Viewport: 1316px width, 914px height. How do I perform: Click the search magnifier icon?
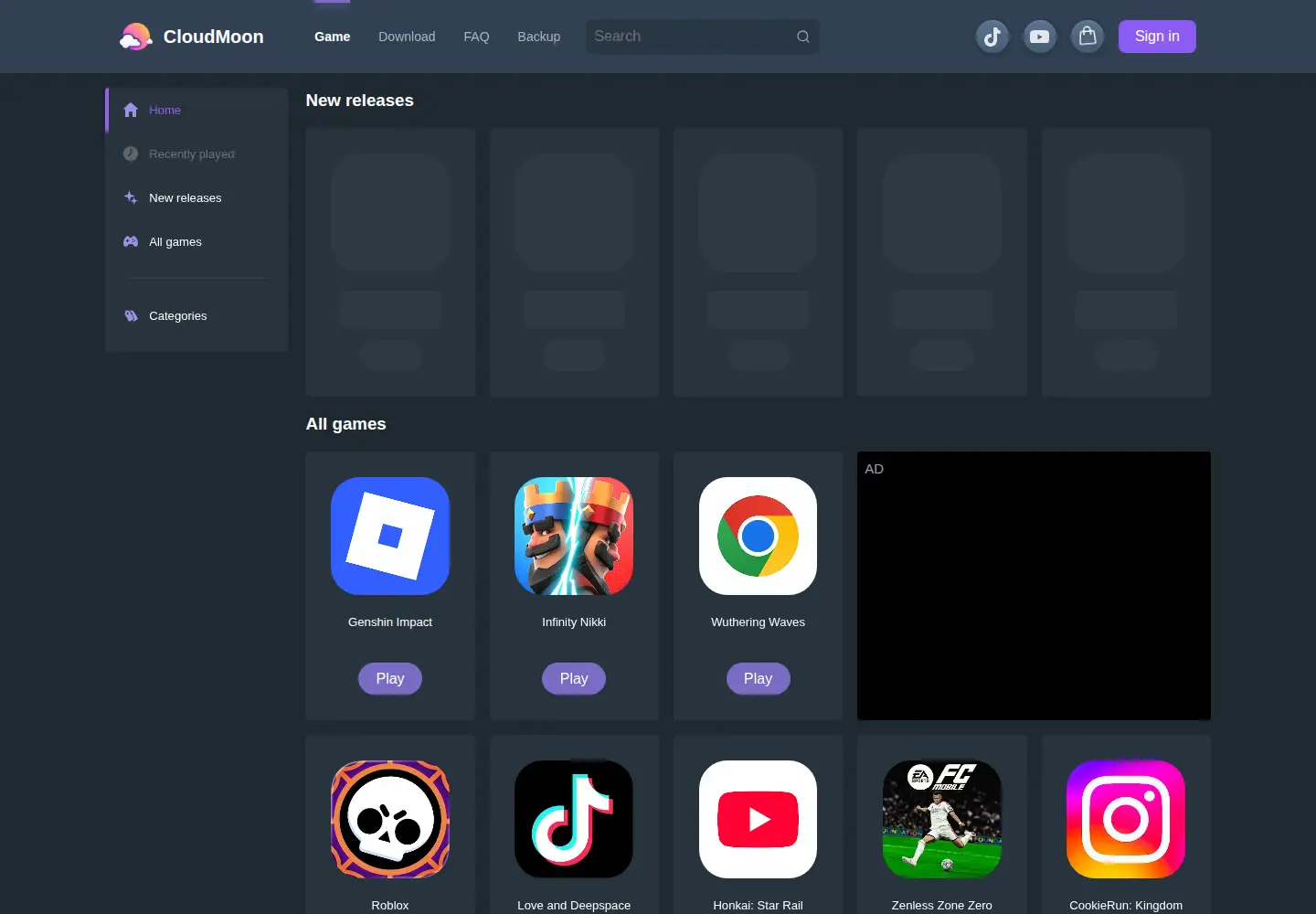803,37
